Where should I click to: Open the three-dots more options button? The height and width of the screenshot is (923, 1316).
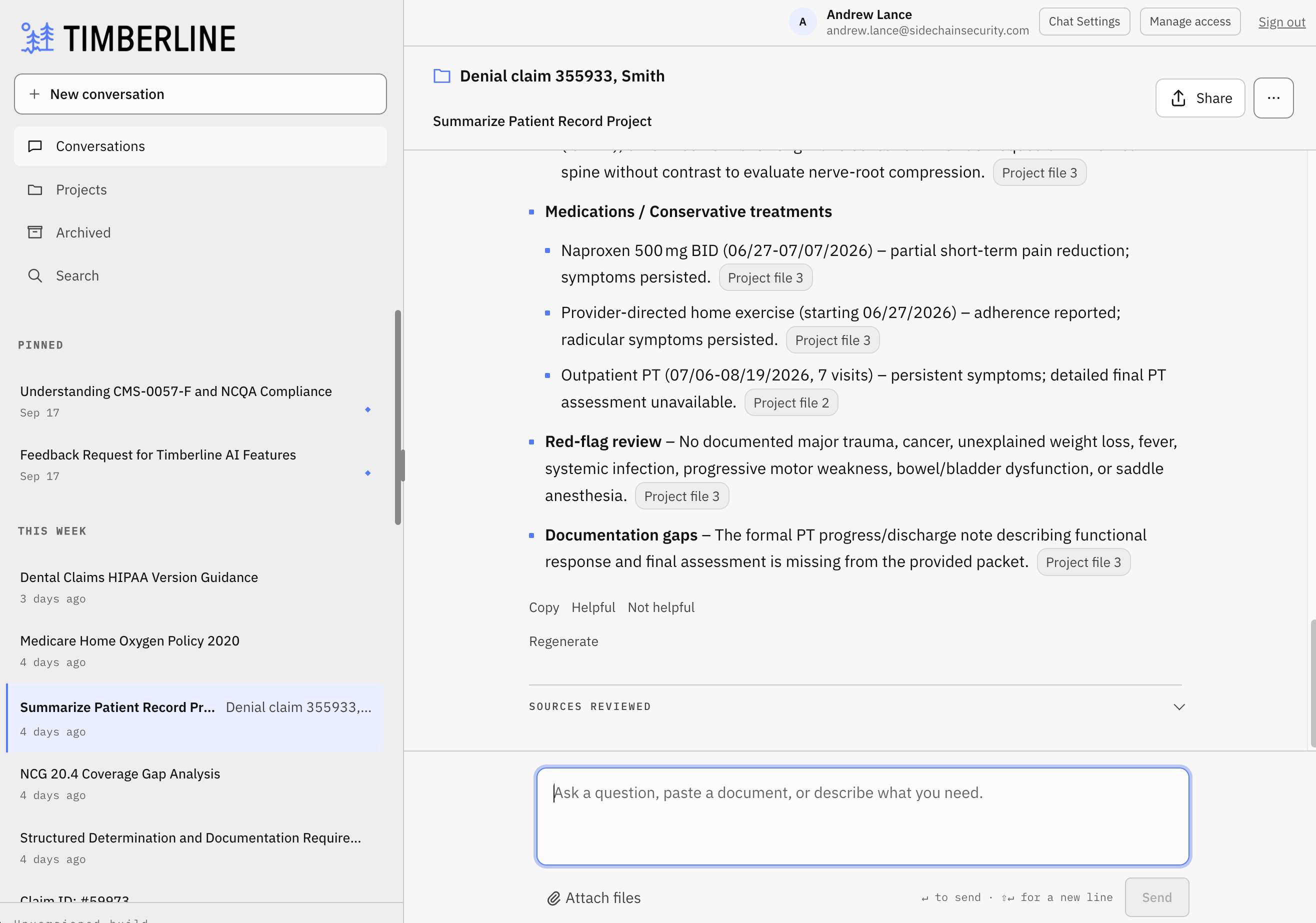(1273, 98)
